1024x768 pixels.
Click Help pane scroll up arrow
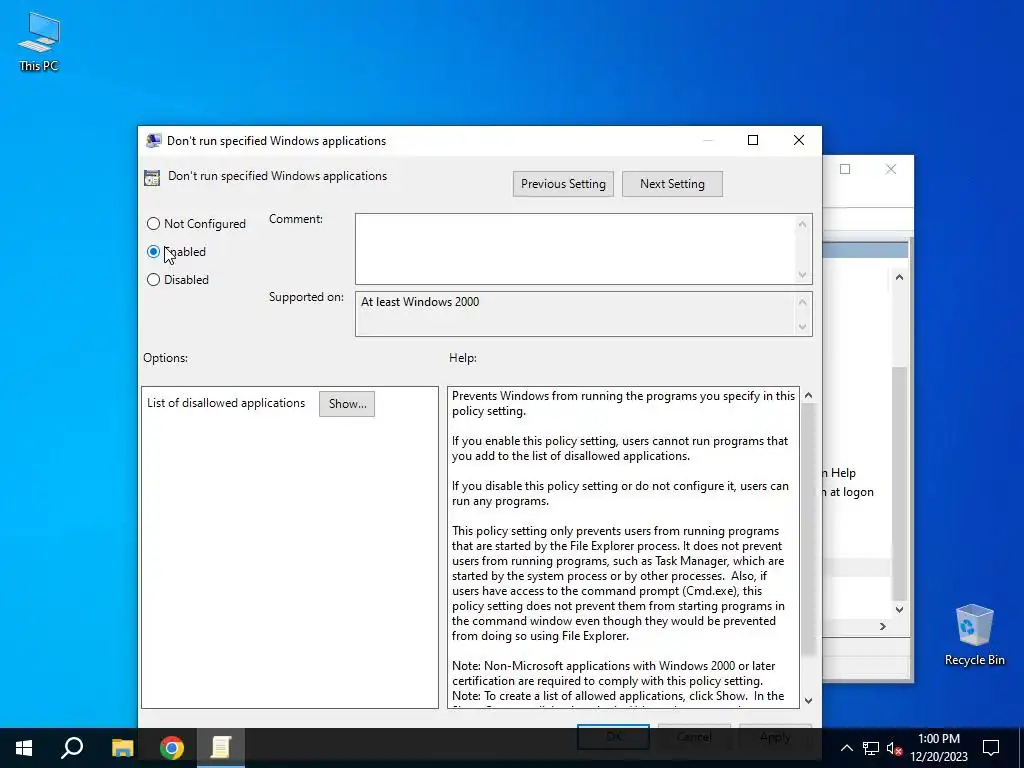coord(808,395)
